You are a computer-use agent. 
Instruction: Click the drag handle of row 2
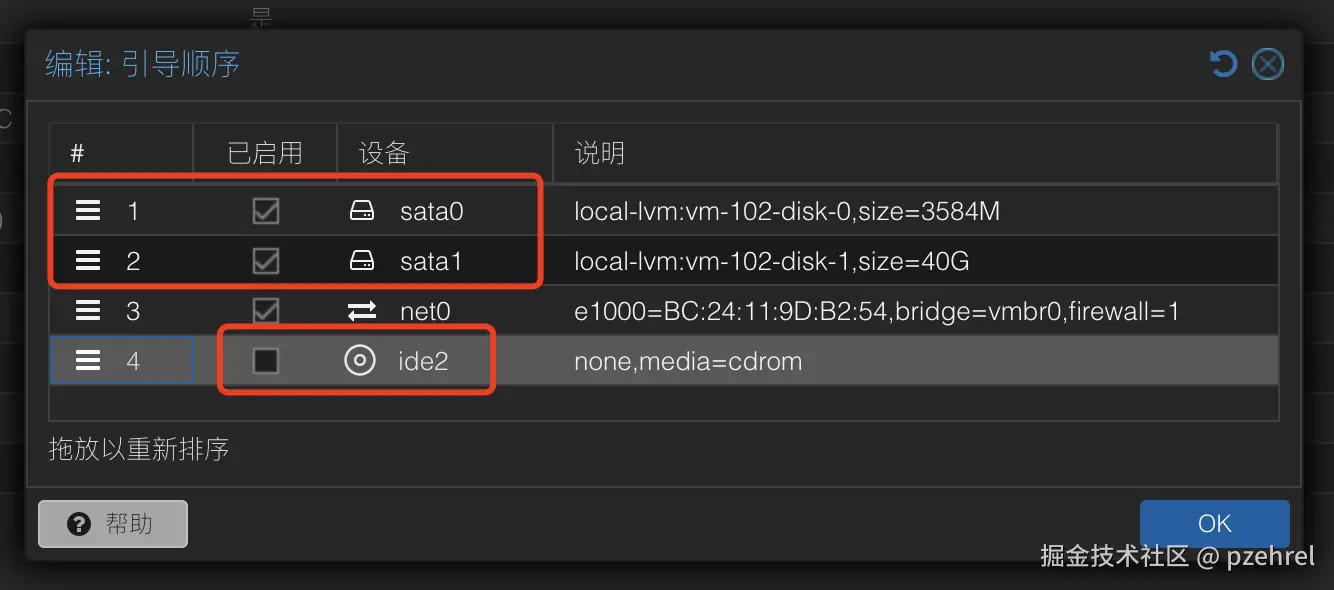click(x=88, y=261)
